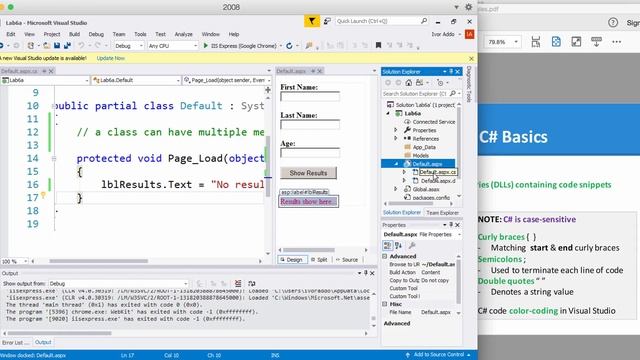Click the Results show here label
640x360 pixels.
point(309,202)
